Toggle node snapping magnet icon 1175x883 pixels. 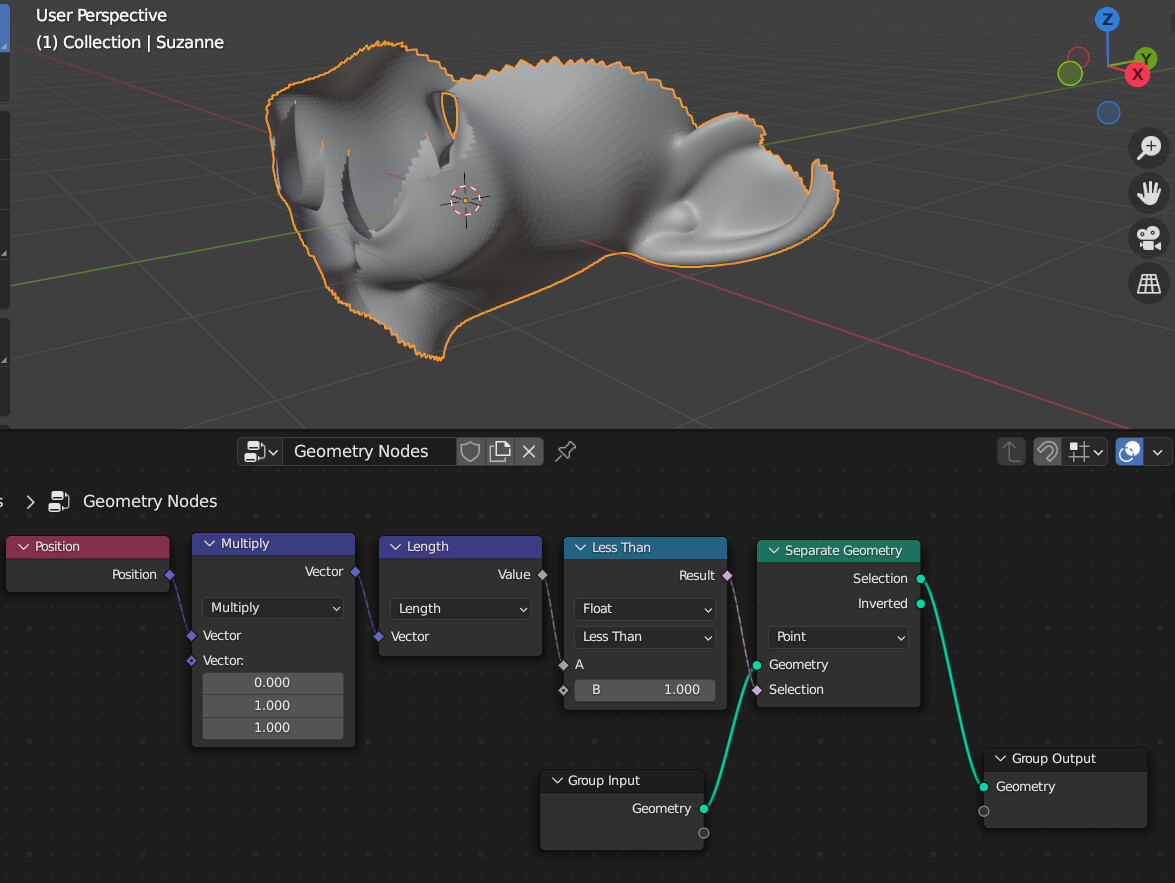pyautogui.click(x=1047, y=451)
